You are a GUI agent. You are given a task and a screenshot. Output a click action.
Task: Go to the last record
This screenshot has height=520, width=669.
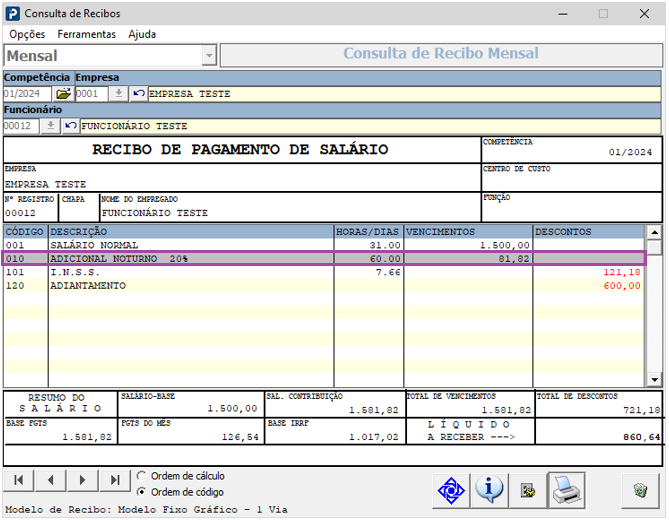115,481
